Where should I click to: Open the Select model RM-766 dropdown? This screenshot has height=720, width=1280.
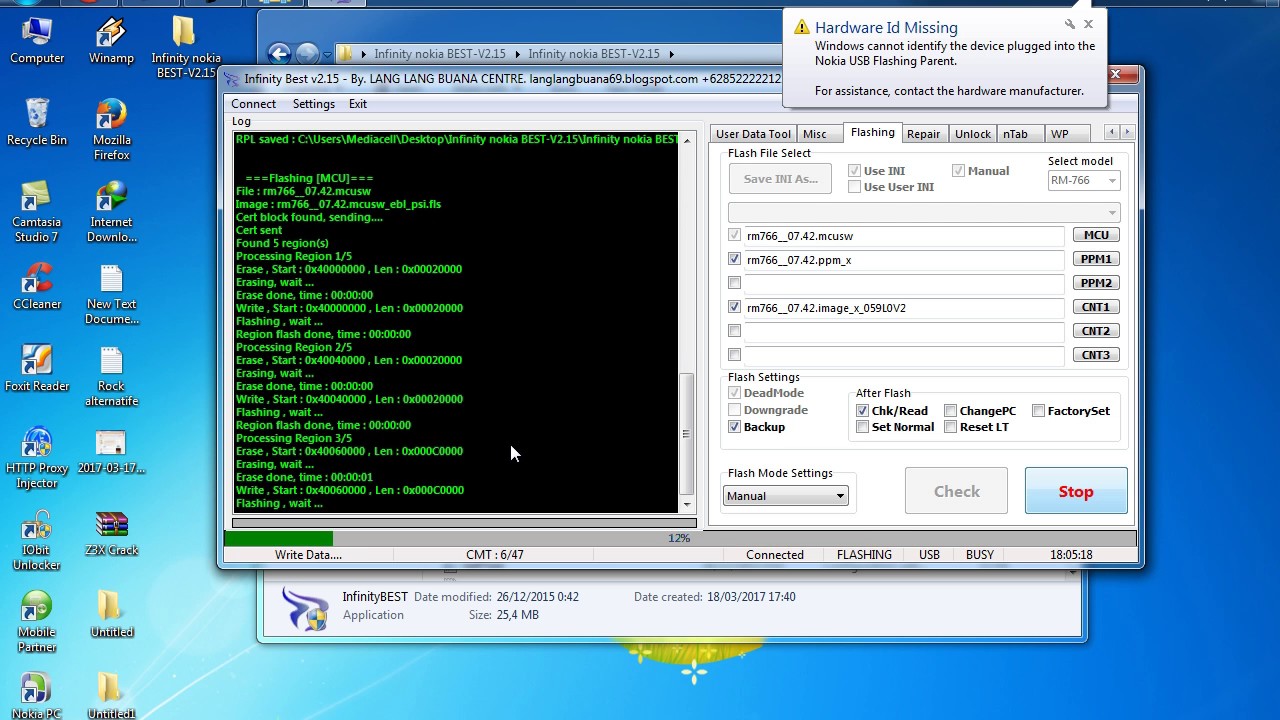pyautogui.click(x=1084, y=181)
